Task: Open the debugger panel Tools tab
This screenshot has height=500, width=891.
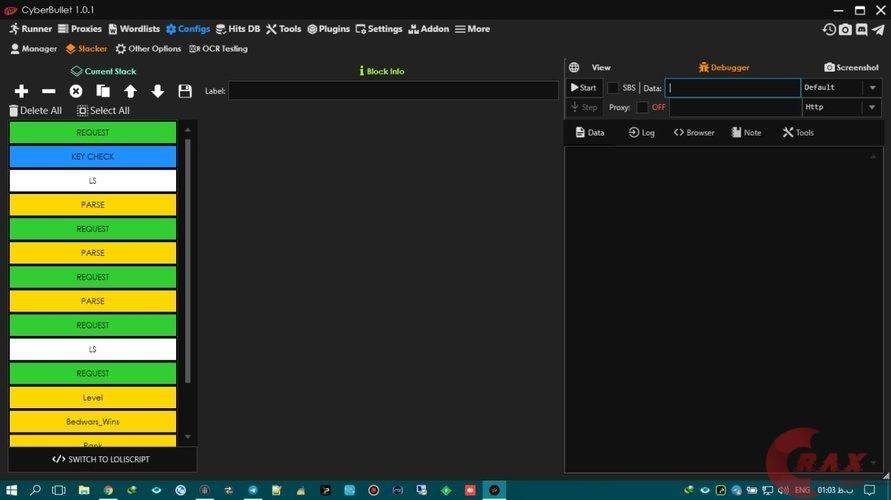Action: [798, 132]
